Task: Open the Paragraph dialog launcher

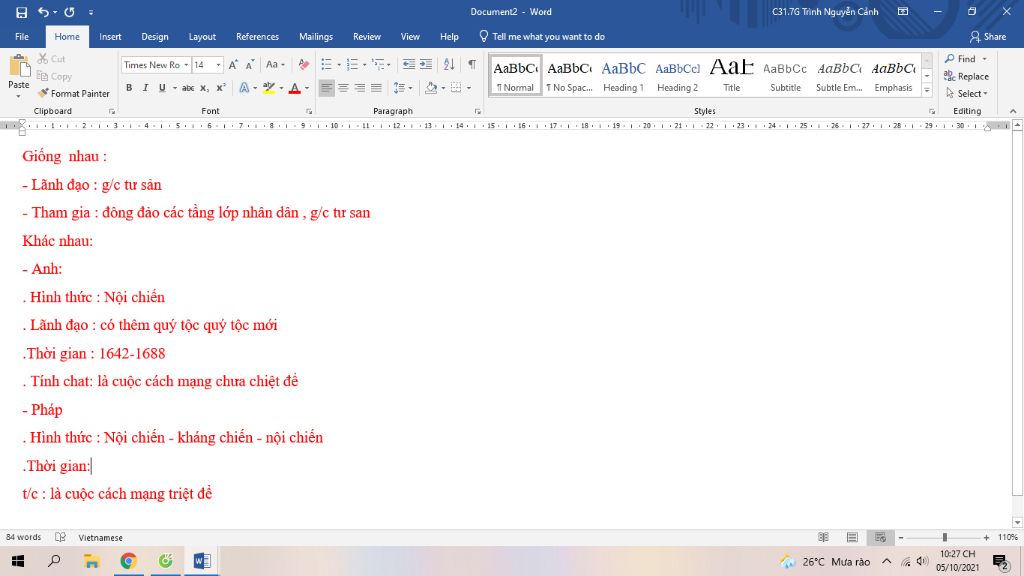Action: click(x=478, y=112)
